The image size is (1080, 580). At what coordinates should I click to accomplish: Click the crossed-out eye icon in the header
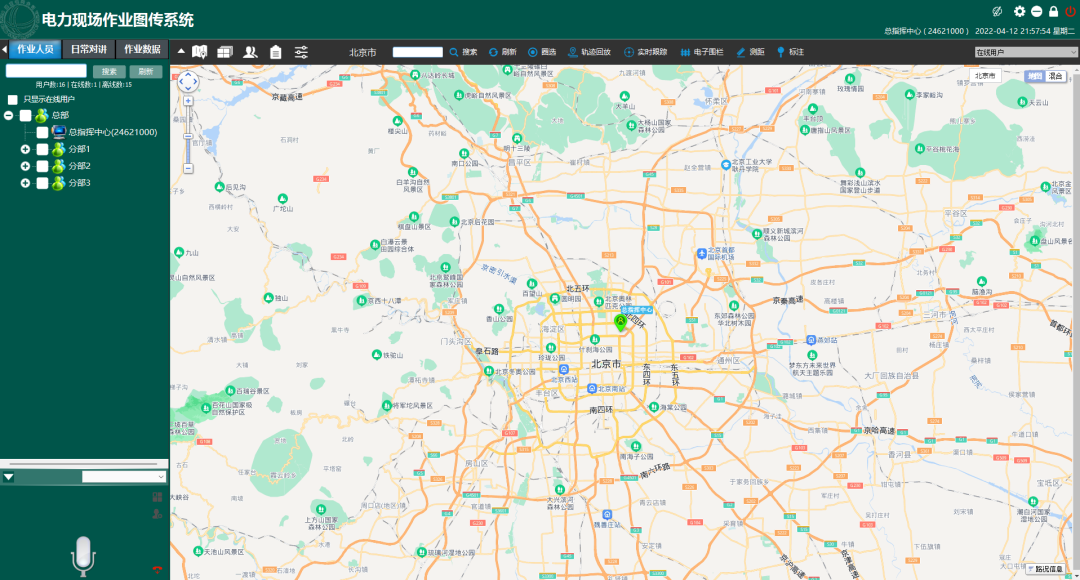[997, 11]
